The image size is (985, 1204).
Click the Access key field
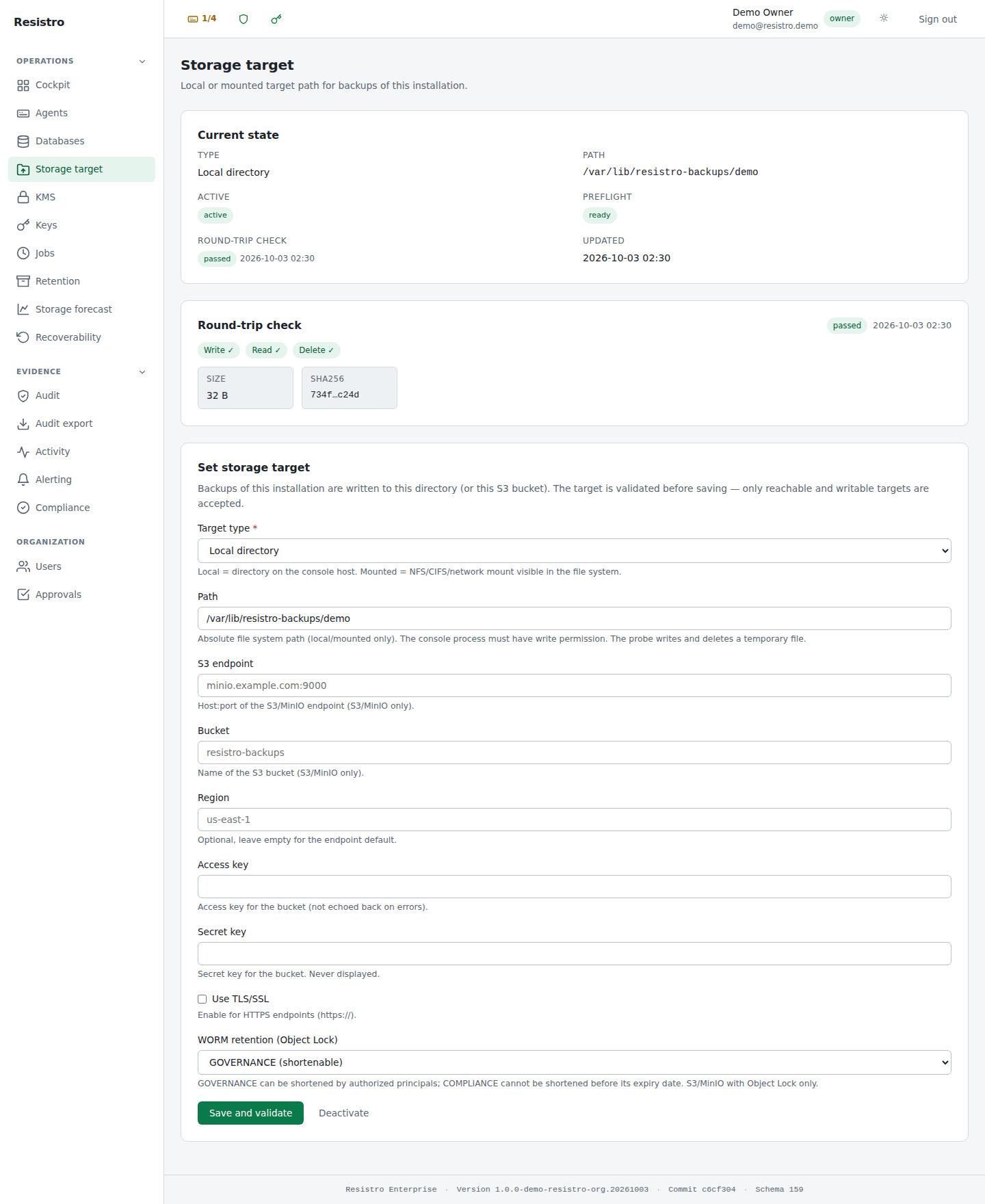tap(575, 887)
